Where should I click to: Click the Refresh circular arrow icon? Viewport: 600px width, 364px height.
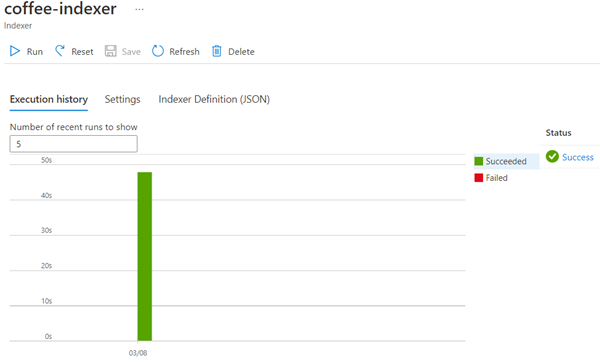158,51
